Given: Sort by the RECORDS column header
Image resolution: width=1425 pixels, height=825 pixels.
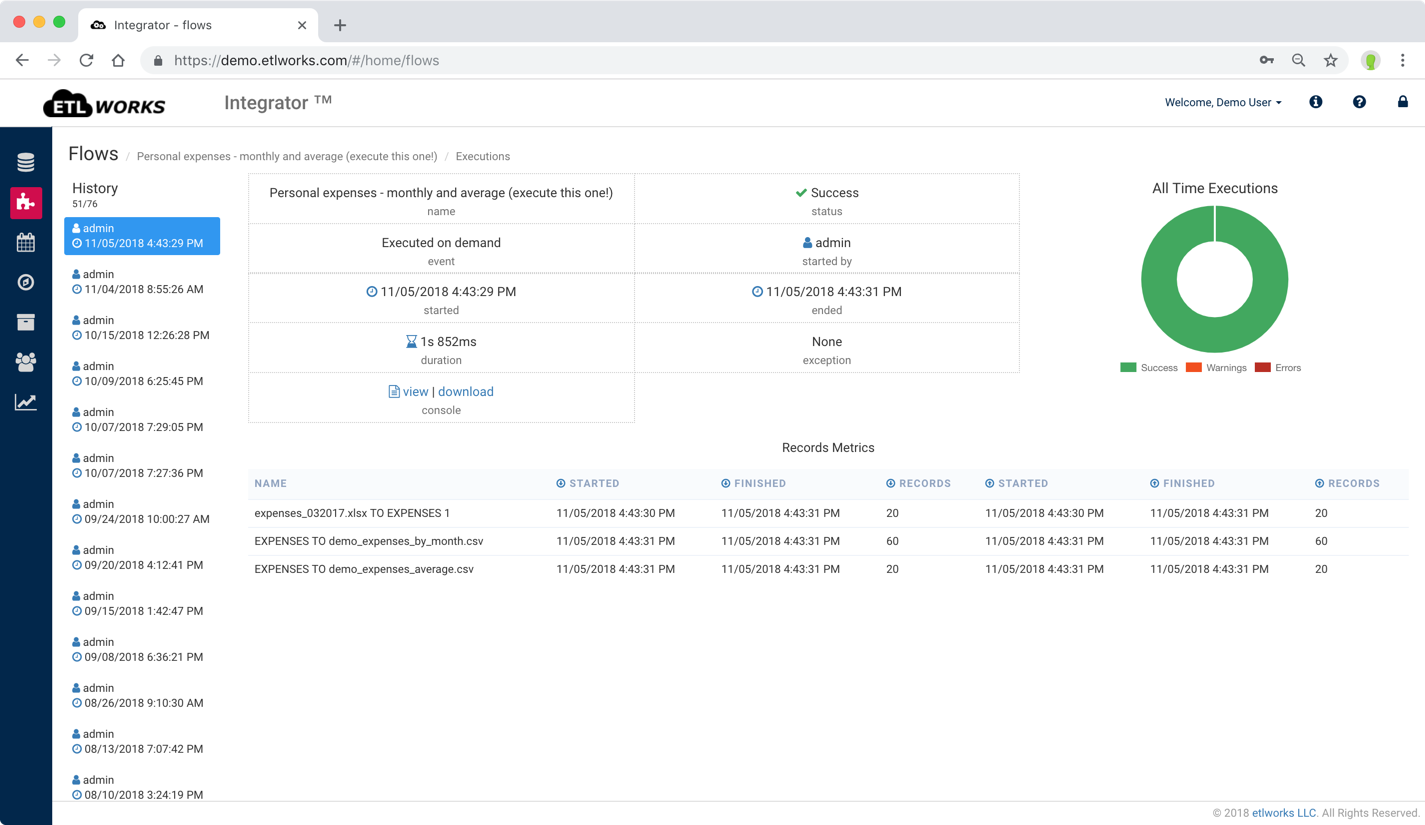Looking at the screenshot, I should tap(918, 483).
